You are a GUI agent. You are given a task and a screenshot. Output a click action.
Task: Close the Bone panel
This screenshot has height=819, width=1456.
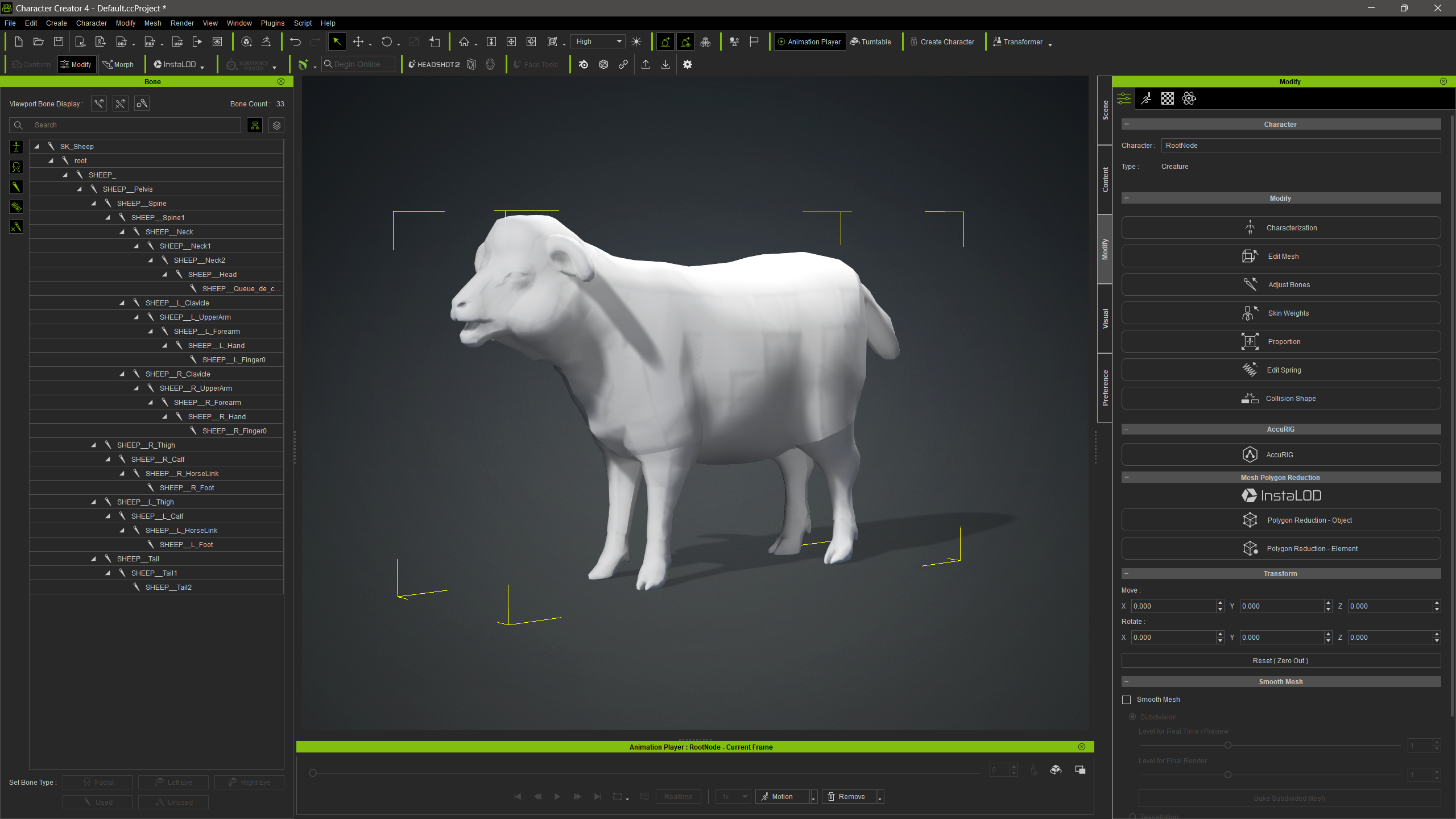coord(281,81)
